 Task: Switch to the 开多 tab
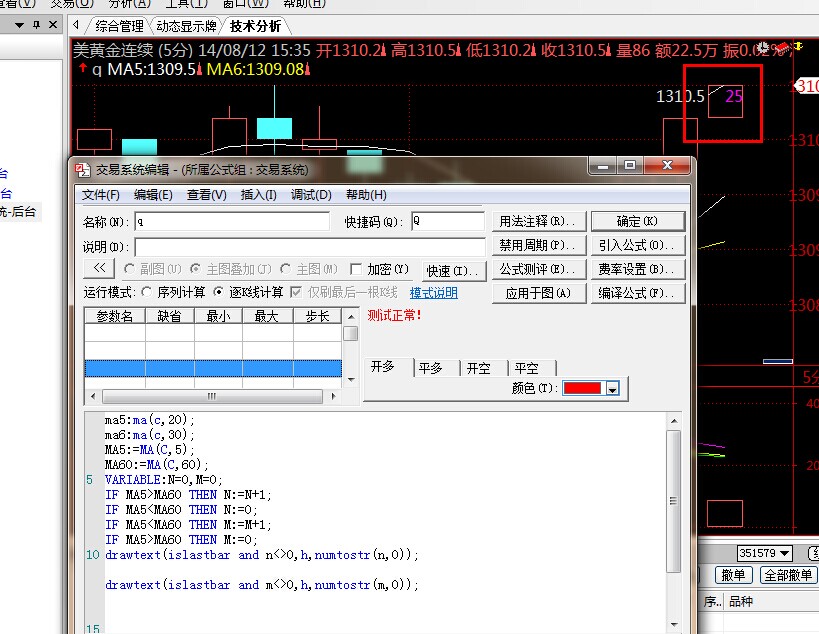click(x=383, y=367)
